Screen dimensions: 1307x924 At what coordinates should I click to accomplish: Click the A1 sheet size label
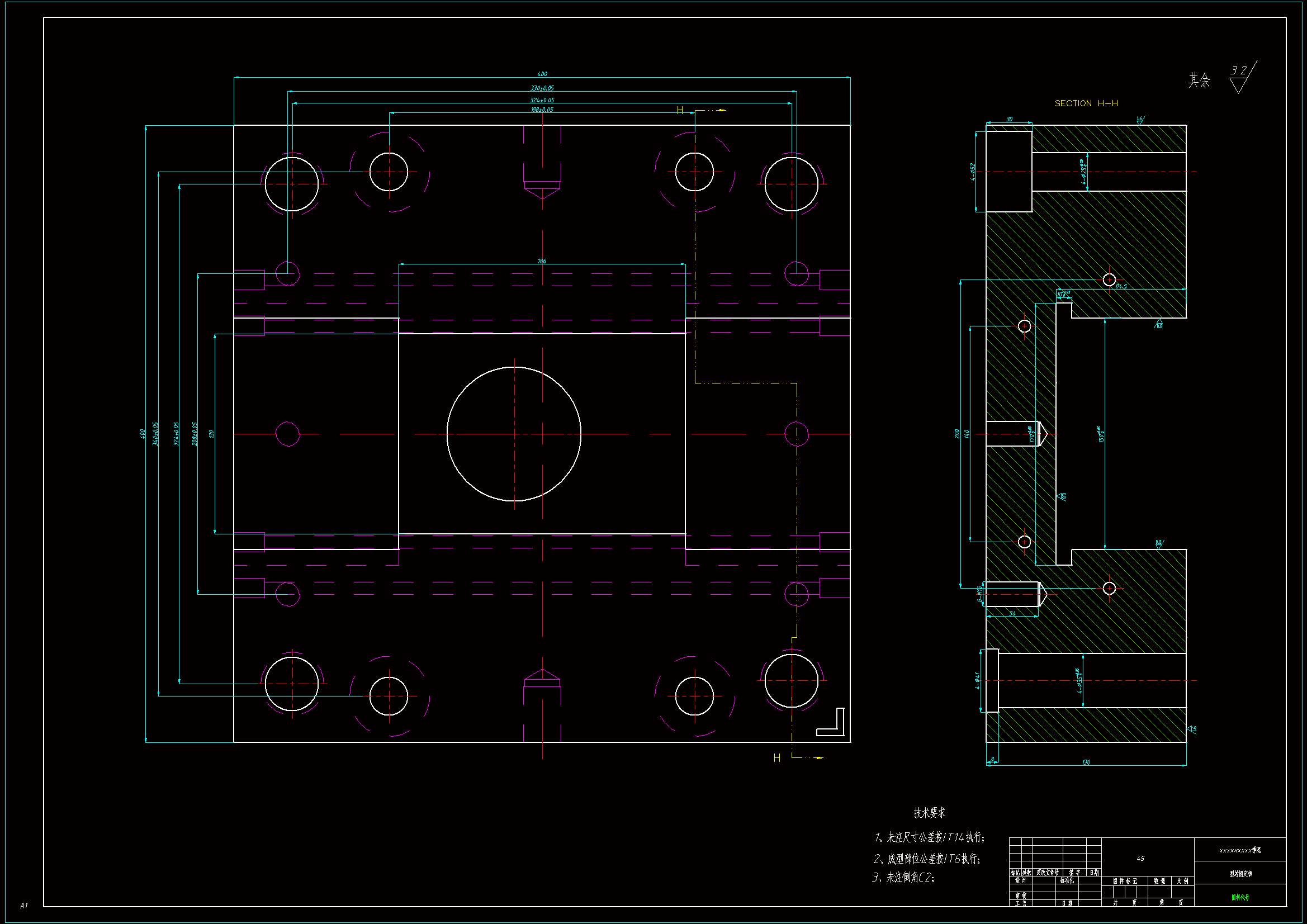pos(23,905)
